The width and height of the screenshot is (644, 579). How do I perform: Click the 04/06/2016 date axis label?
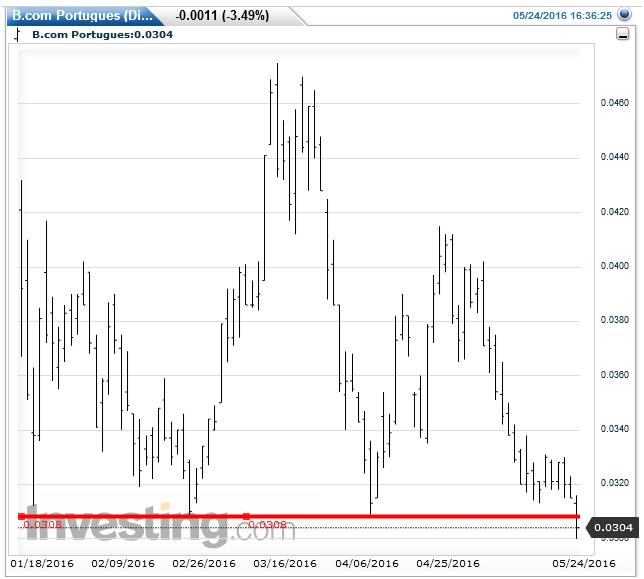tap(367, 563)
